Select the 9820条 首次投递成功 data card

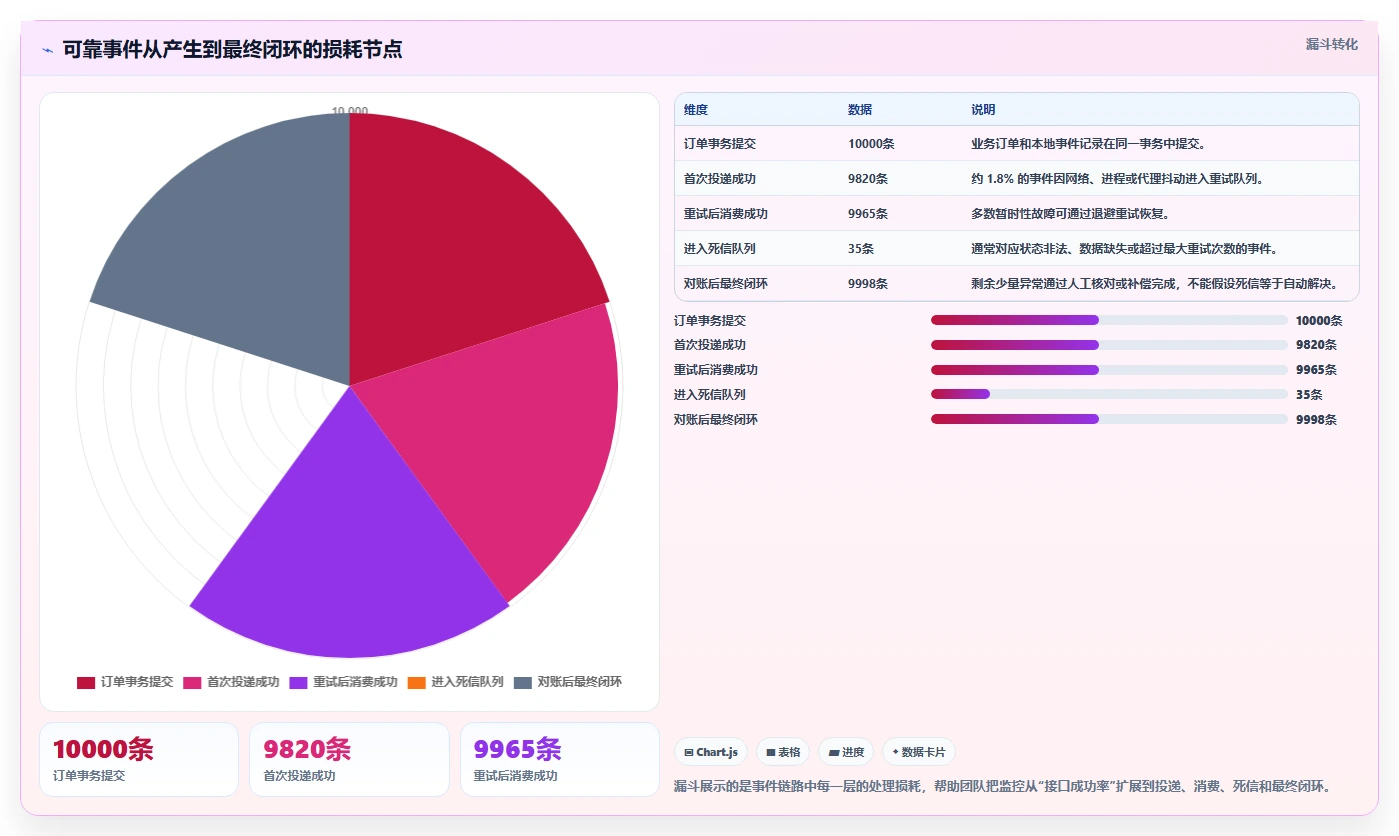[349, 759]
